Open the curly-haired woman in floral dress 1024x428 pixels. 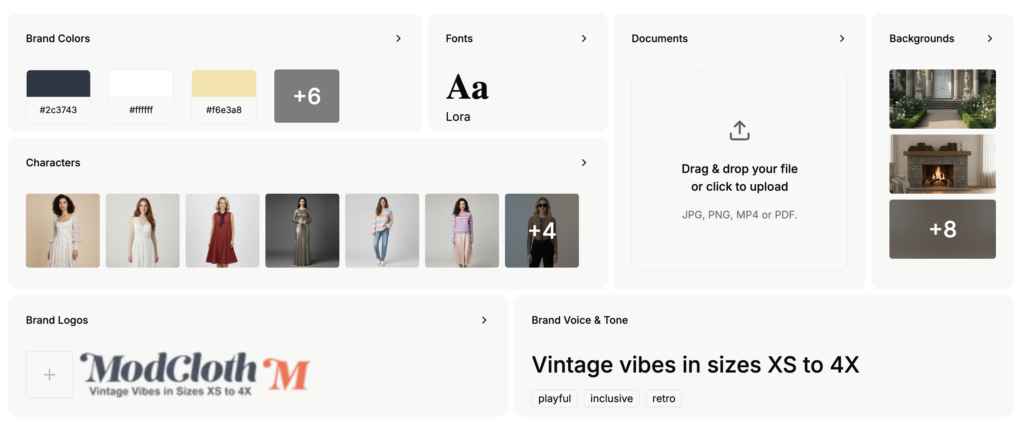(x=63, y=231)
